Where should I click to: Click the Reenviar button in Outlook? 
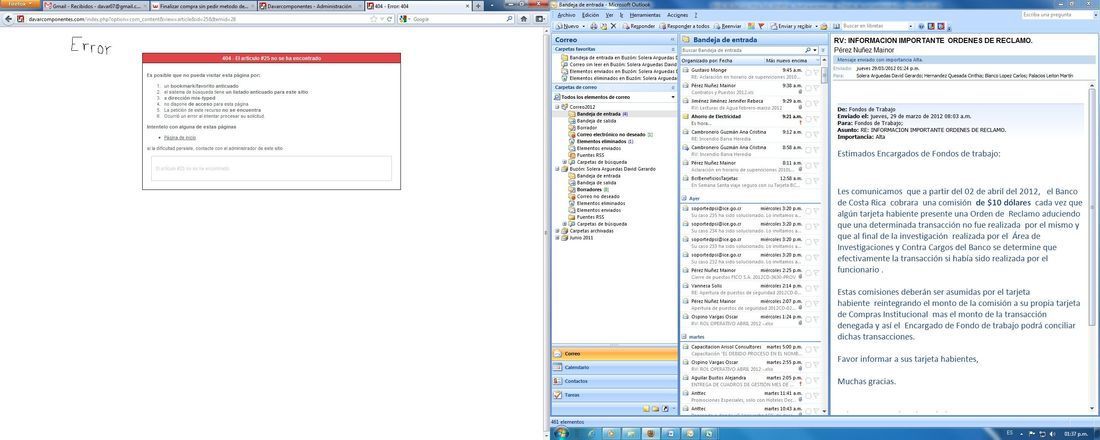pos(727,26)
